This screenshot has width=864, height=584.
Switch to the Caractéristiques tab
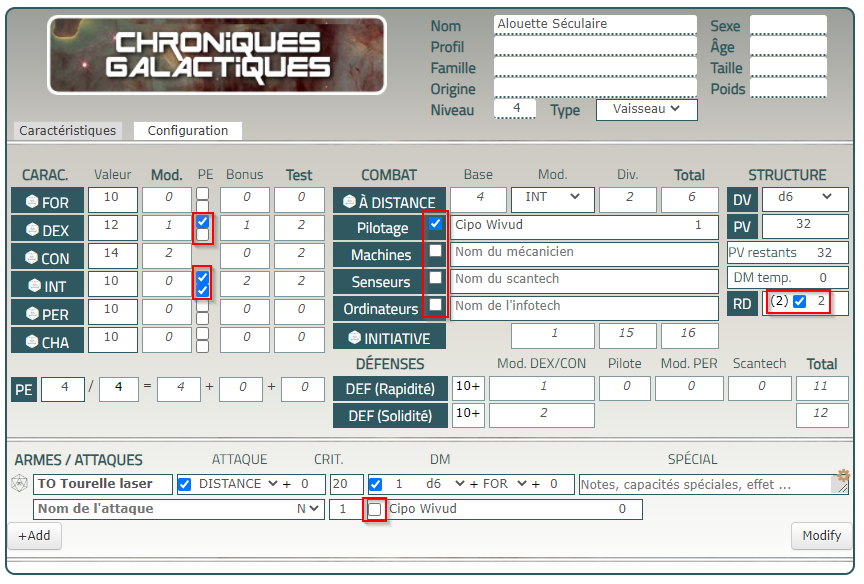tap(67, 131)
